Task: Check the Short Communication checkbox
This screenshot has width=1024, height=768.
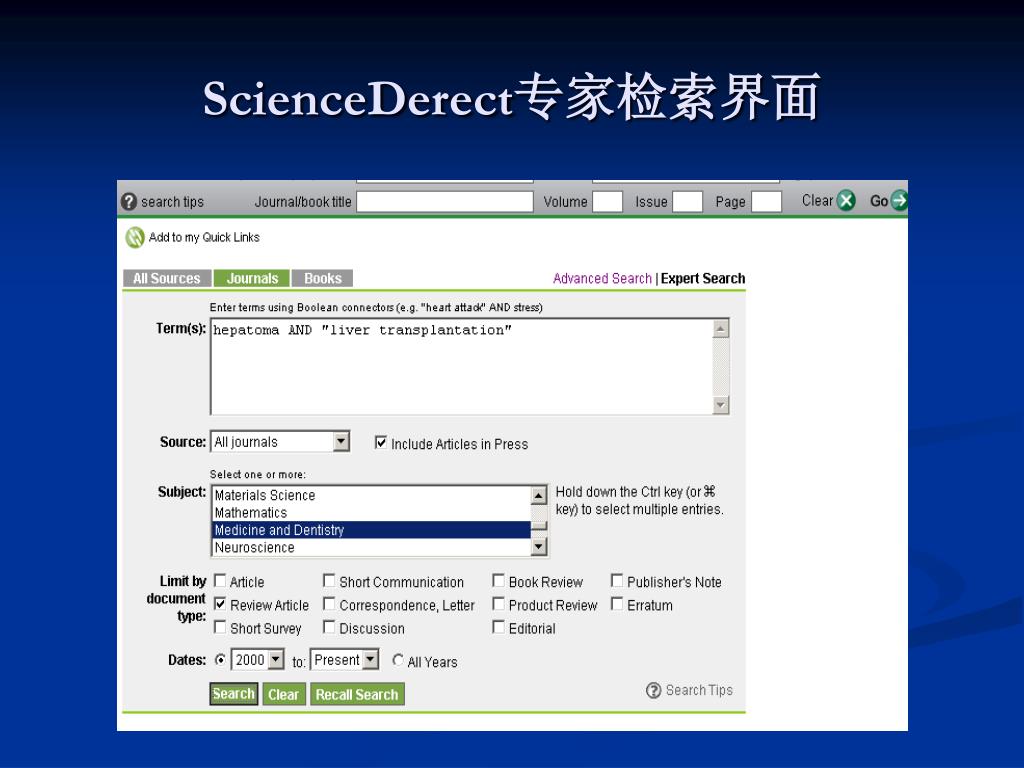Action: click(x=329, y=581)
